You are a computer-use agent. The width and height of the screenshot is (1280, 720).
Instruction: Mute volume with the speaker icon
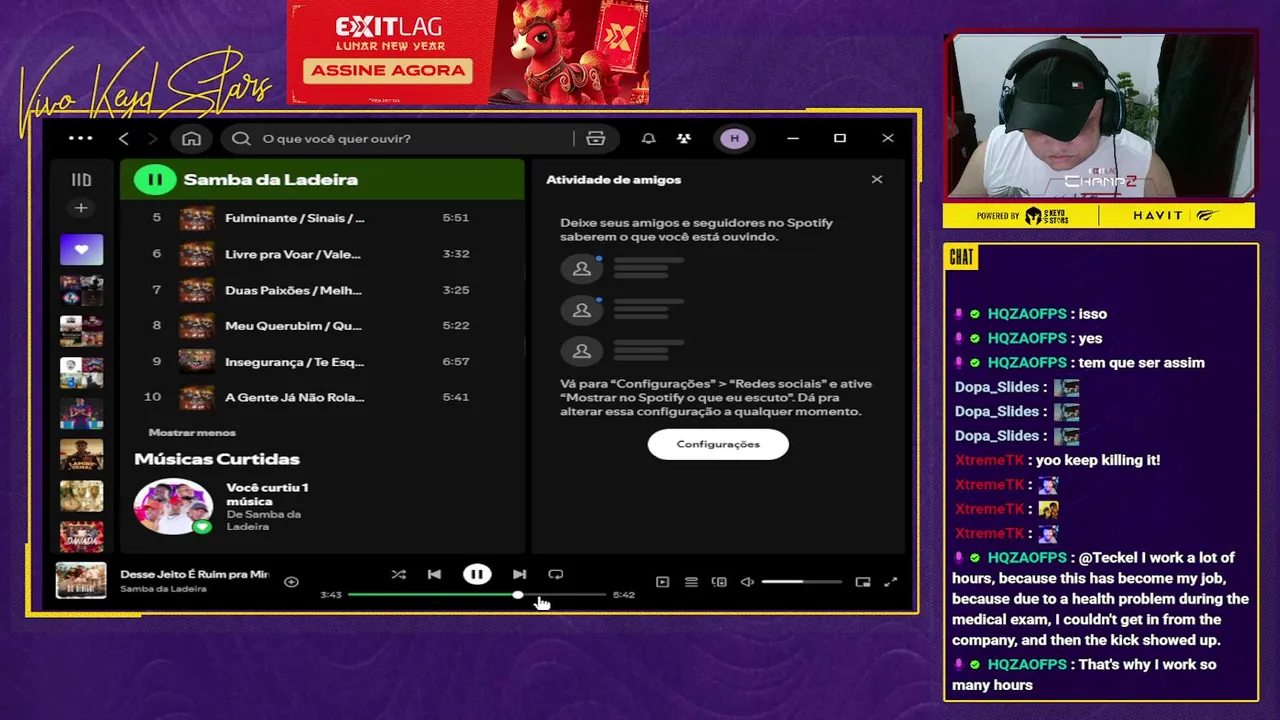click(x=747, y=582)
